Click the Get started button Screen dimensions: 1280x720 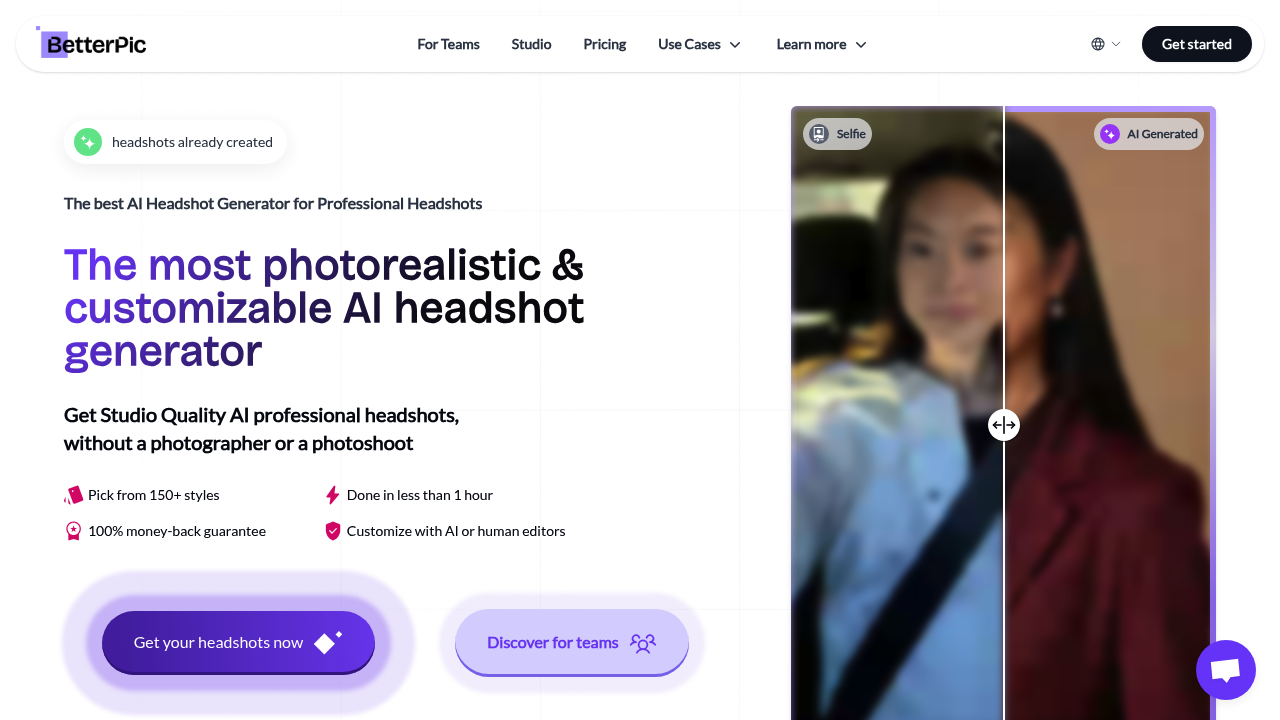pyautogui.click(x=1196, y=44)
